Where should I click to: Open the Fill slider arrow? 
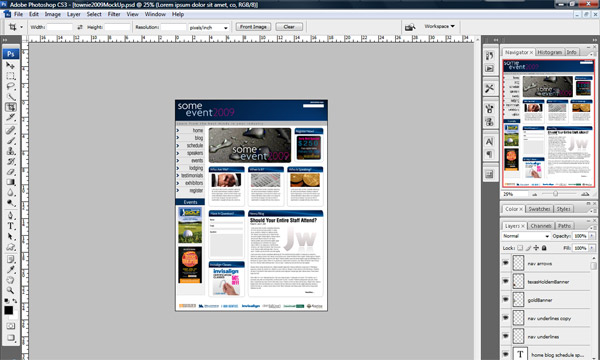(x=592, y=248)
